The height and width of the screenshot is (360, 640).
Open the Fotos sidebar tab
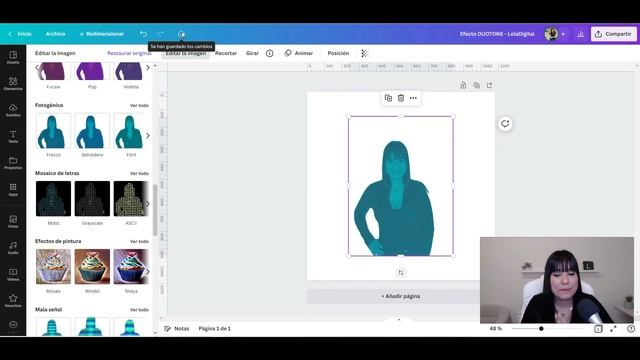point(13,222)
